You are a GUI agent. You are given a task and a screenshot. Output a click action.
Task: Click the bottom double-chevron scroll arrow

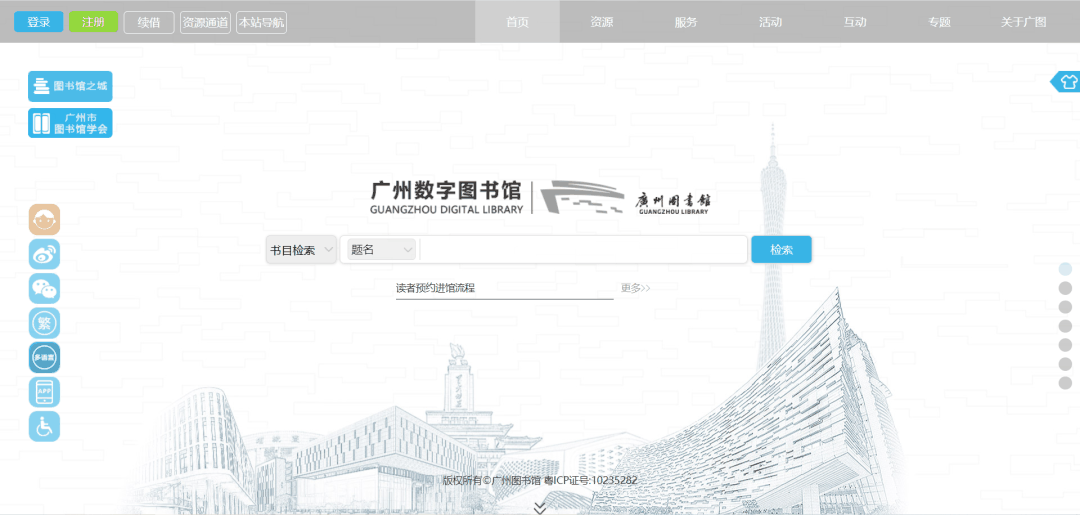click(540, 507)
